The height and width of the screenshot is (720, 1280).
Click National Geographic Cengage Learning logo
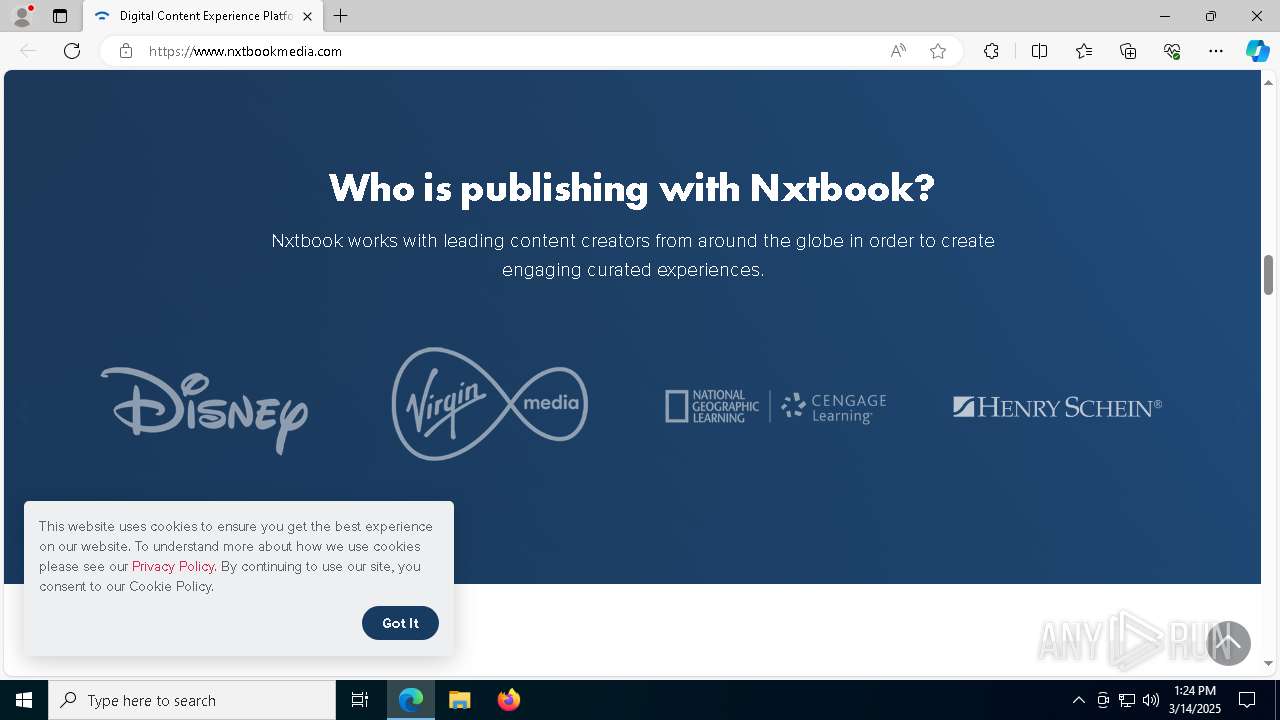click(776, 406)
